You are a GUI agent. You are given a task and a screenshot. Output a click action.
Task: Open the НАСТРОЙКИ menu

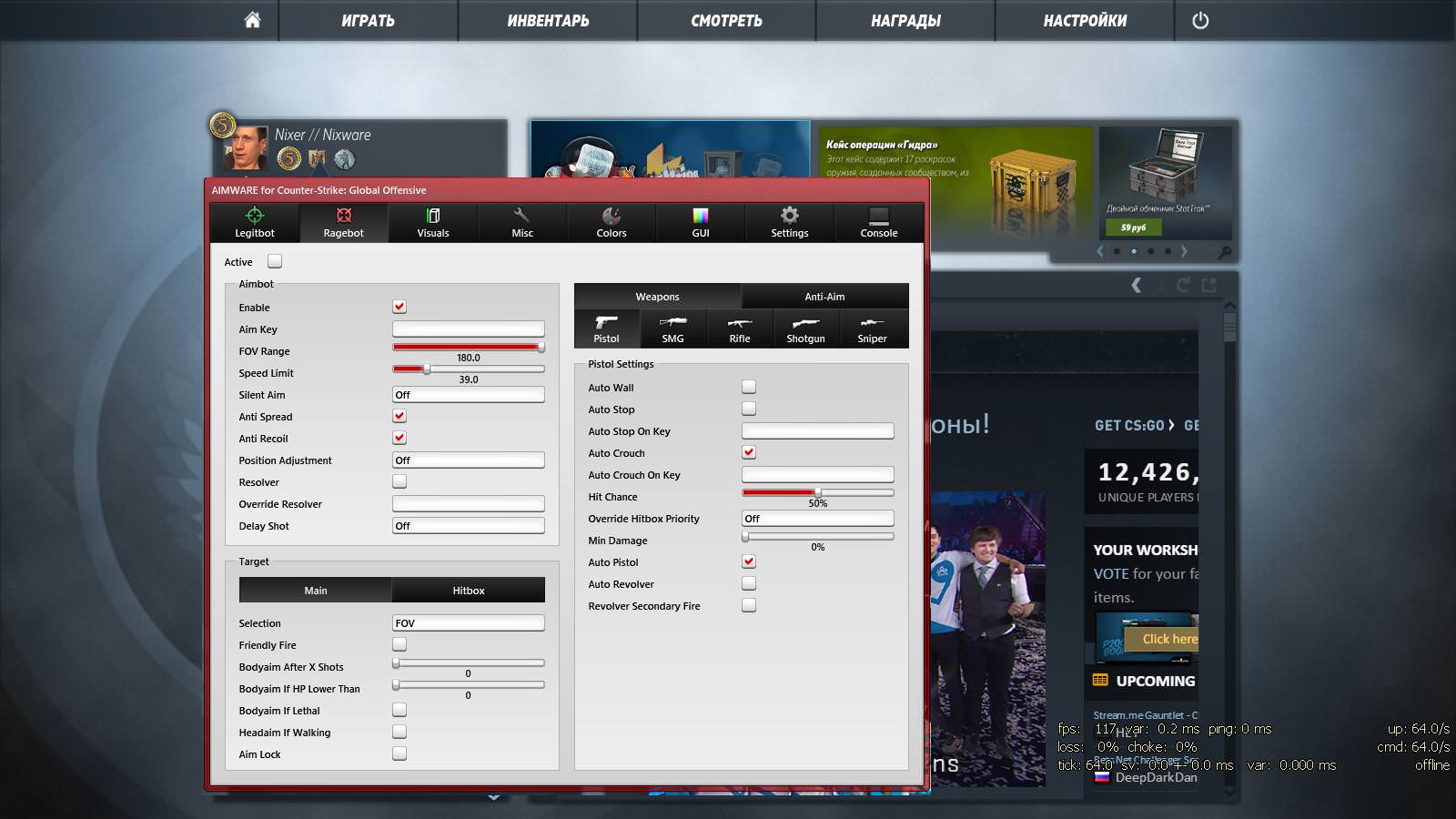(1085, 20)
